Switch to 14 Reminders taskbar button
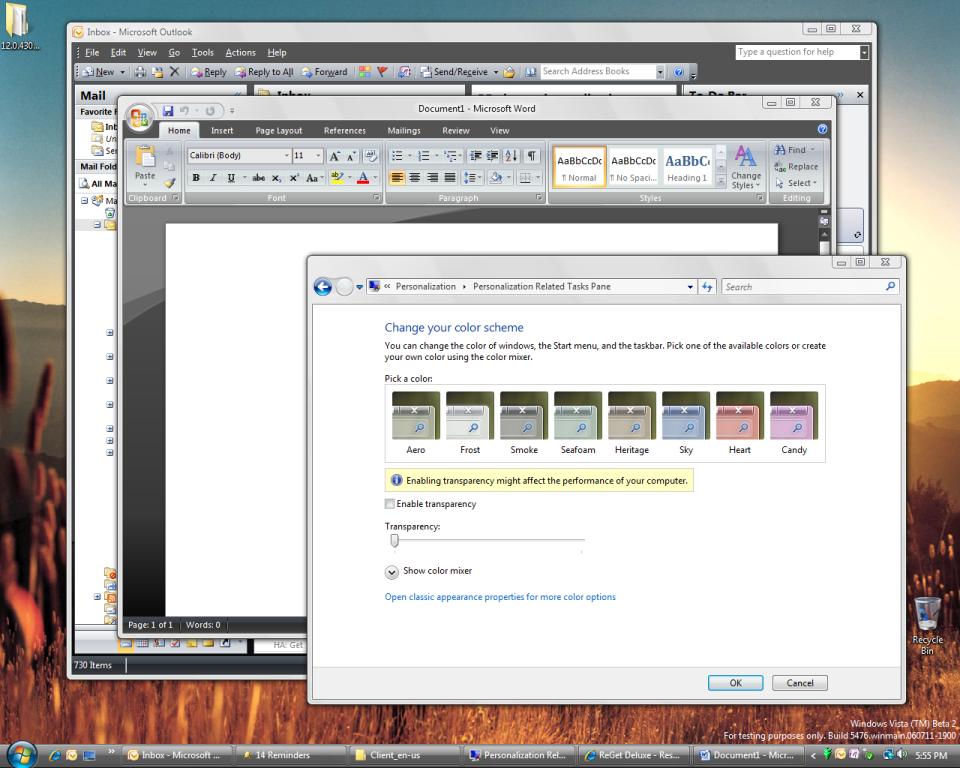Screen dimensions: 960x768 (x=291, y=755)
